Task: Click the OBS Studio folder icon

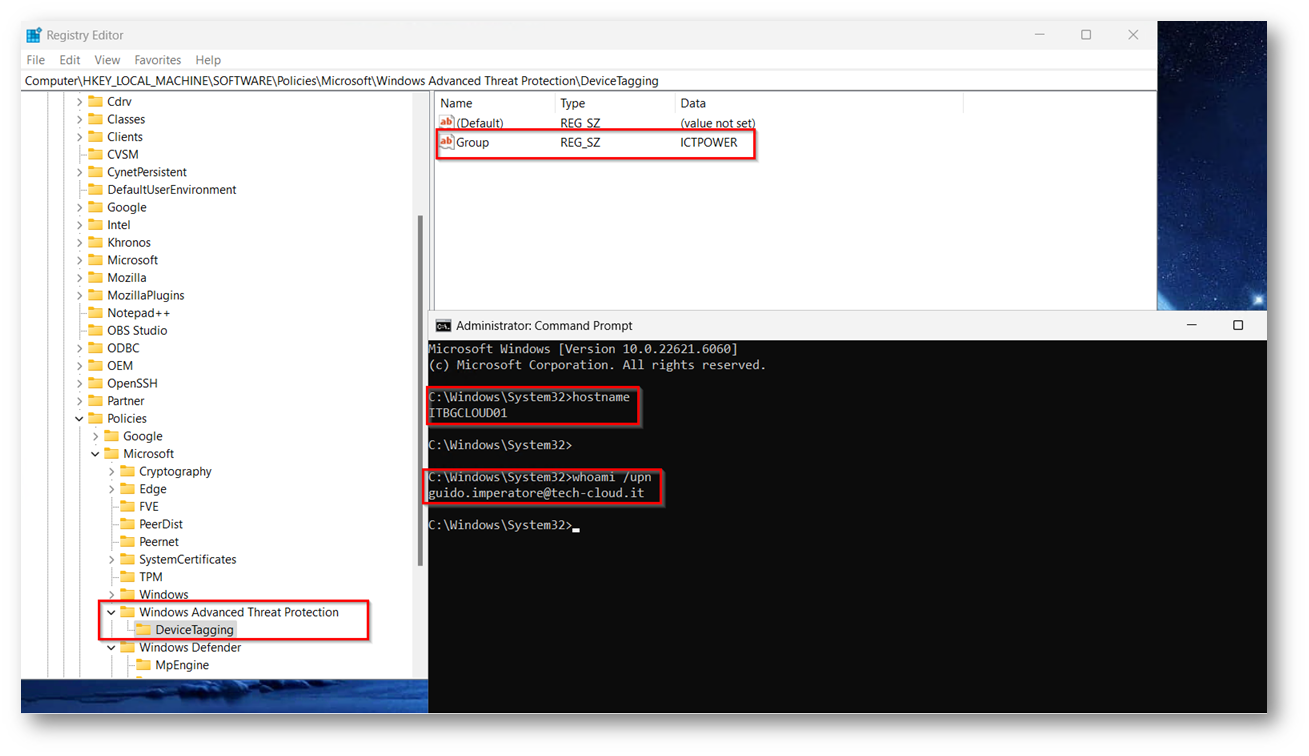Action: [96, 330]
